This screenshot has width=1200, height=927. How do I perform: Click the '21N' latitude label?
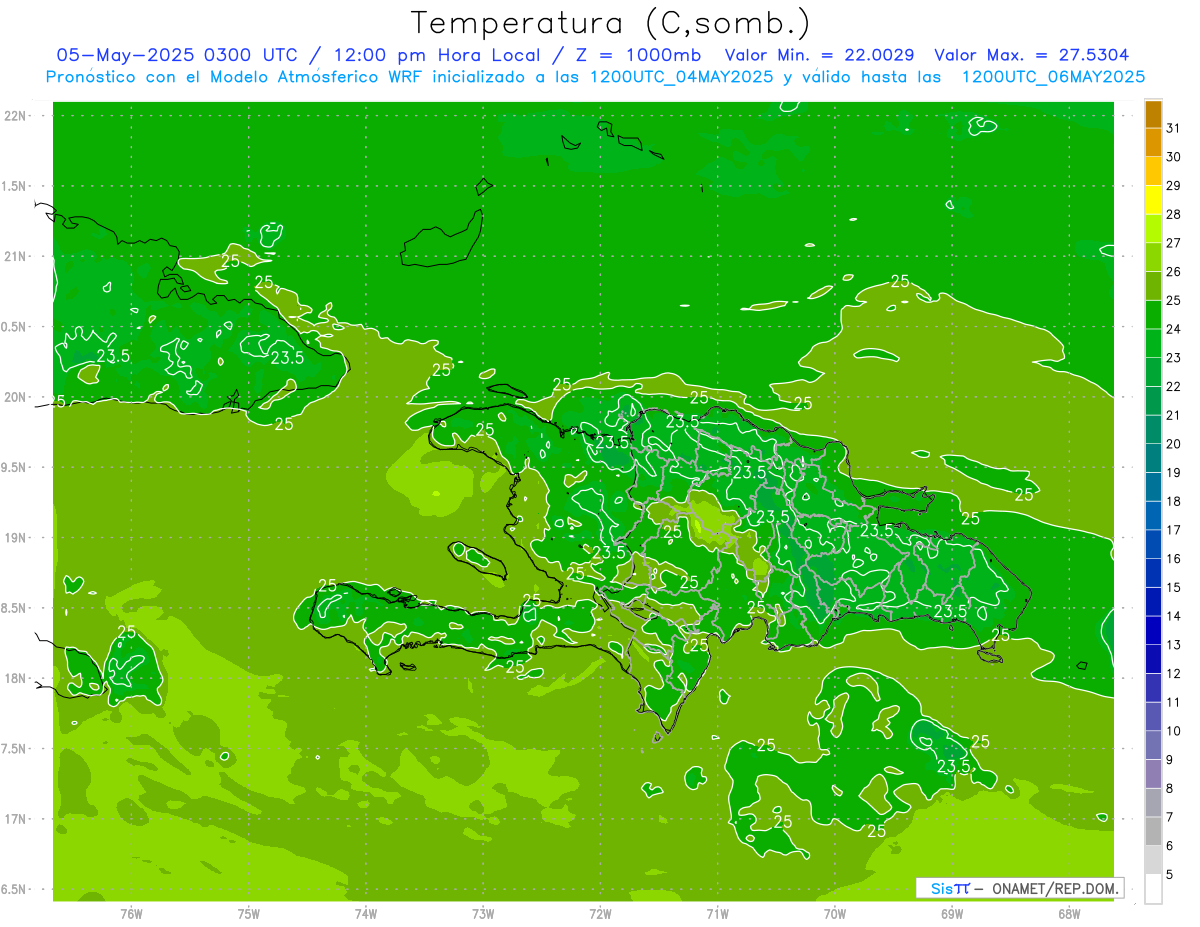[x=16, y=256]
